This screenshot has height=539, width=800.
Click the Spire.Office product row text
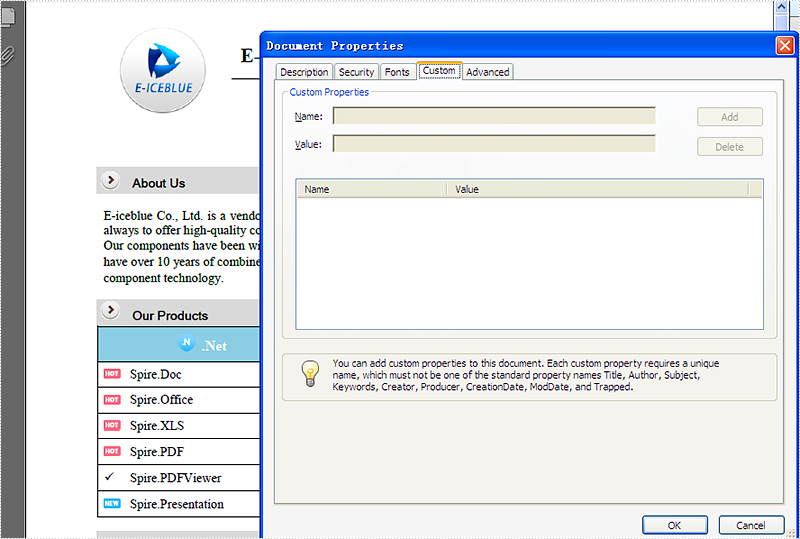click(x=161, y=400)
